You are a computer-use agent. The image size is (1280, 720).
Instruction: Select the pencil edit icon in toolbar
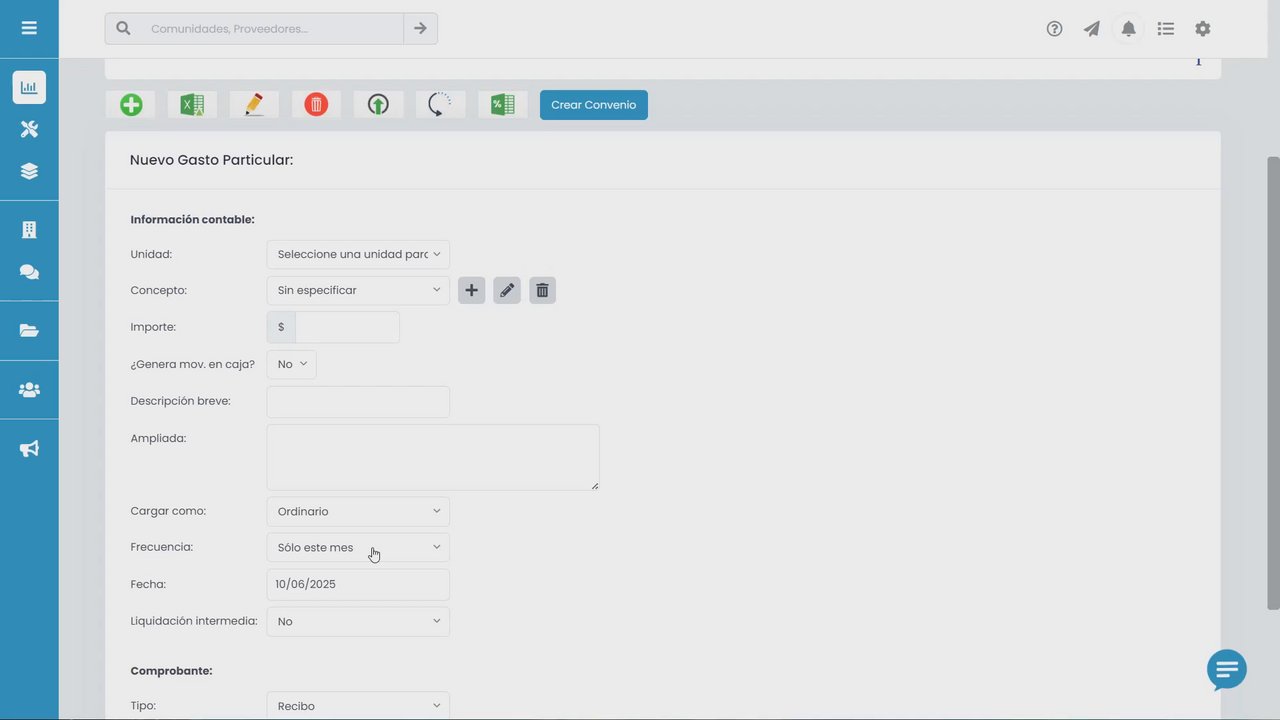[254, 105]
